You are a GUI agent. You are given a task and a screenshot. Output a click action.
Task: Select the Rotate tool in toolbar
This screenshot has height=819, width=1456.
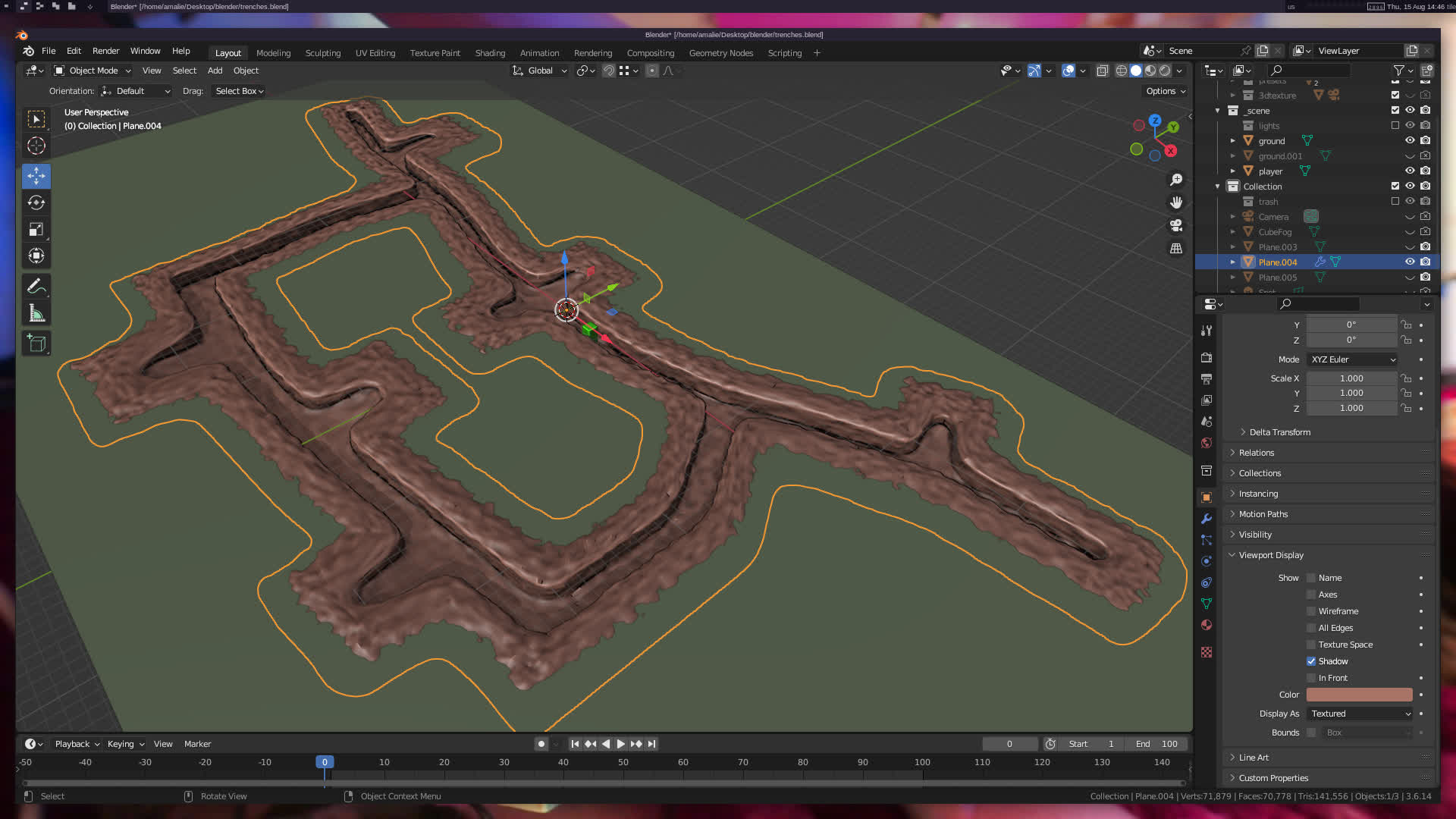pos(36,202)
